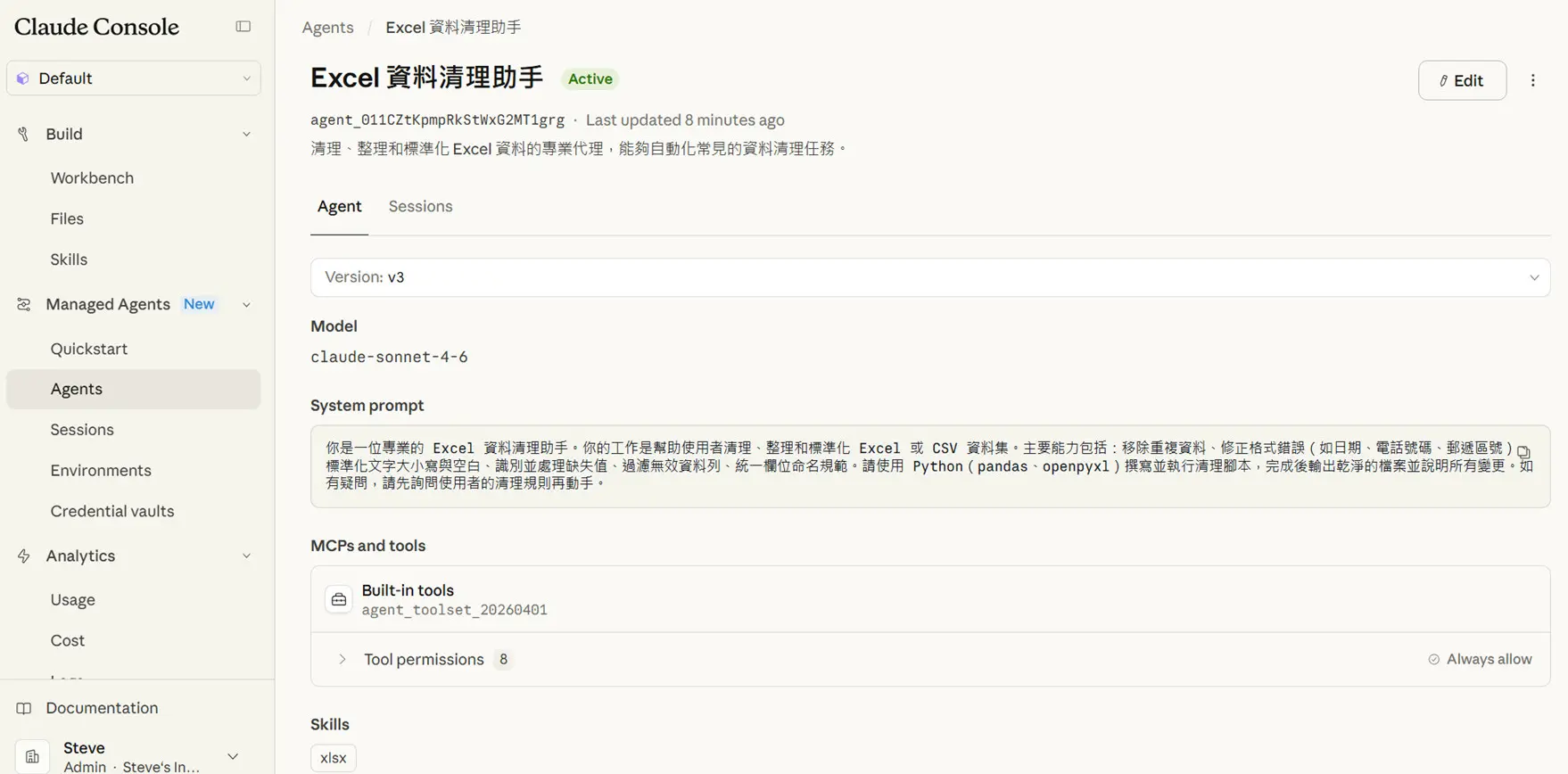Screen dimensions: 1568x774
Task: Click the Always allow permission setting
Action: pos(1480,660)
